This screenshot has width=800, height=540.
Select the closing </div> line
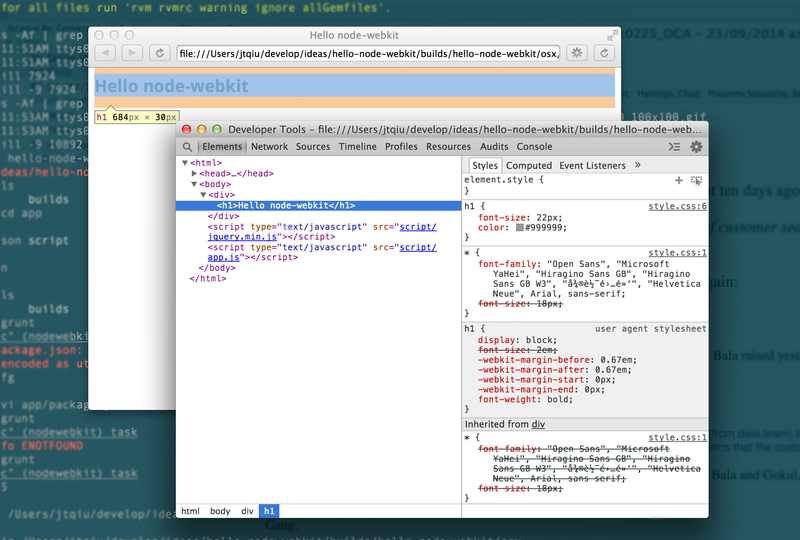click(x=223, y=216)
